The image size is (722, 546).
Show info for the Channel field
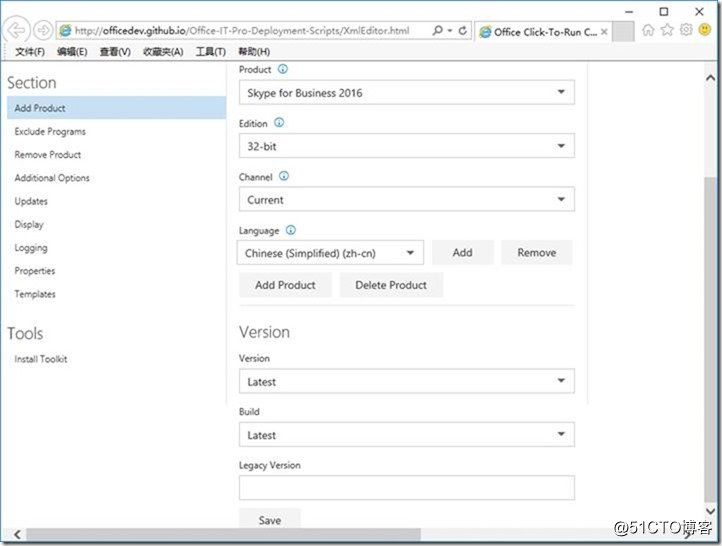coord(284,176)
